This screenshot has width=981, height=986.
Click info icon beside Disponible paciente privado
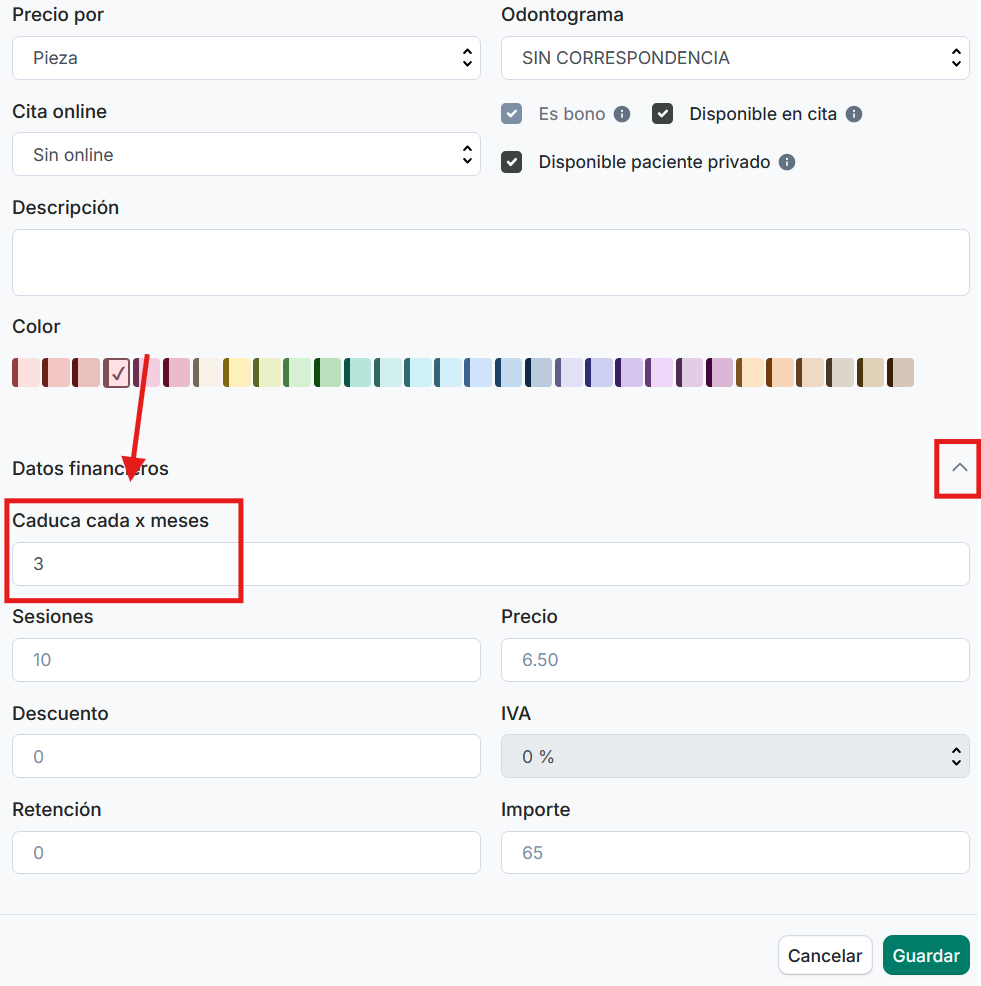787,162
